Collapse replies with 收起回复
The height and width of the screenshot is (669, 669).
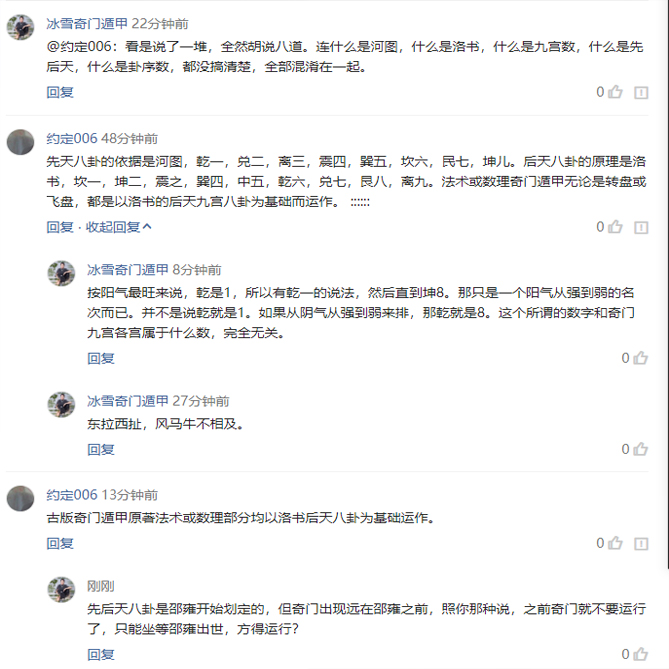coord(118,227)
